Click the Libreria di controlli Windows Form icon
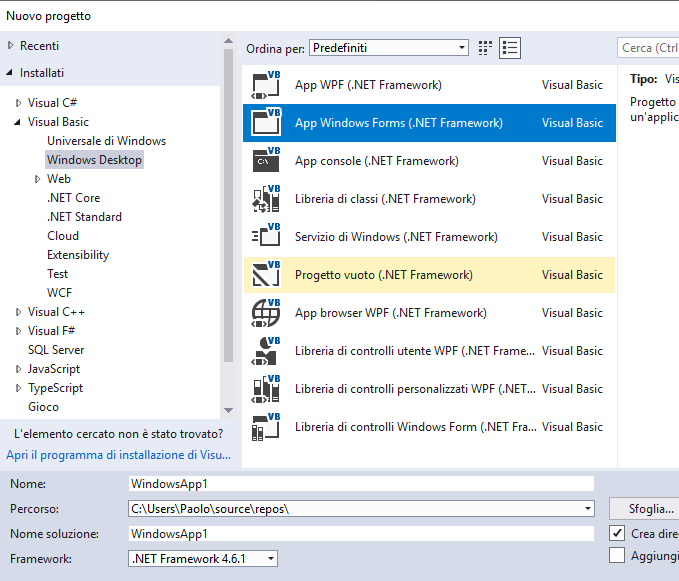 pyautogui.click(x=266, y=427)
